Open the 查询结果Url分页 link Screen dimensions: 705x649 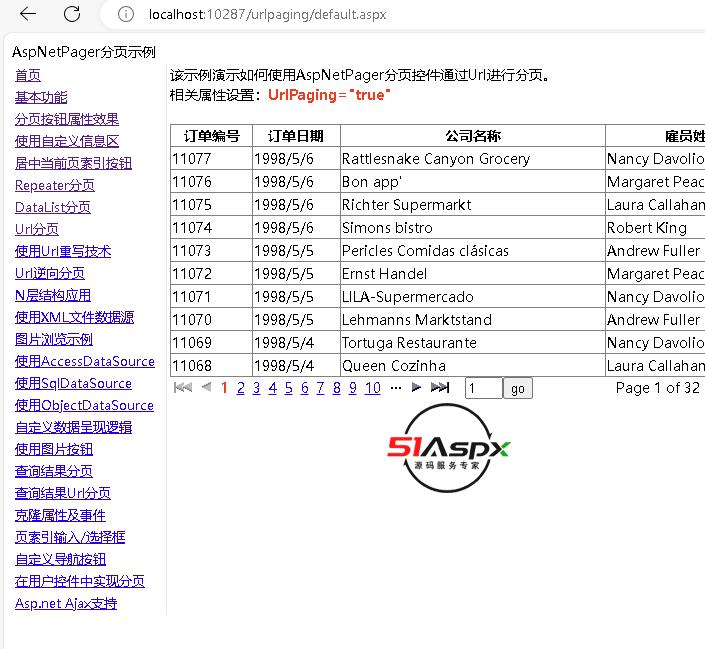click(x=62, y=494)
